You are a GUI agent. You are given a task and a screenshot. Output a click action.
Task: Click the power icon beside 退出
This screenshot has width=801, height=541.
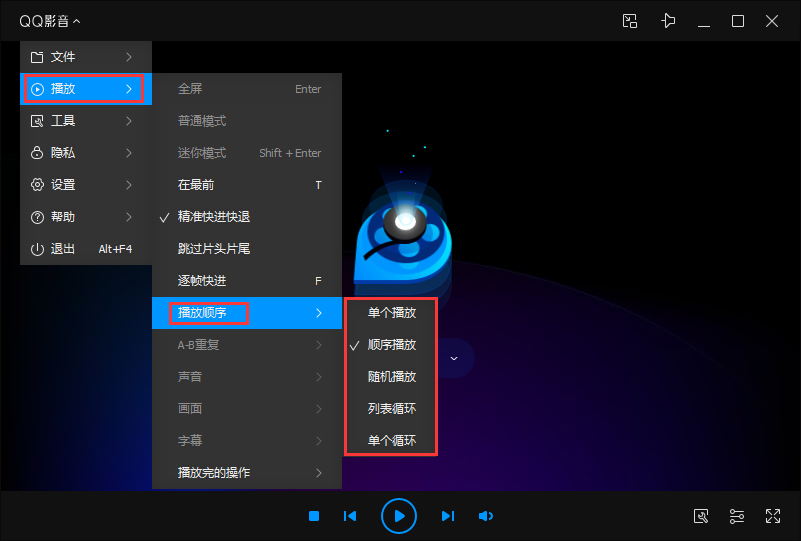pos(37,249)
